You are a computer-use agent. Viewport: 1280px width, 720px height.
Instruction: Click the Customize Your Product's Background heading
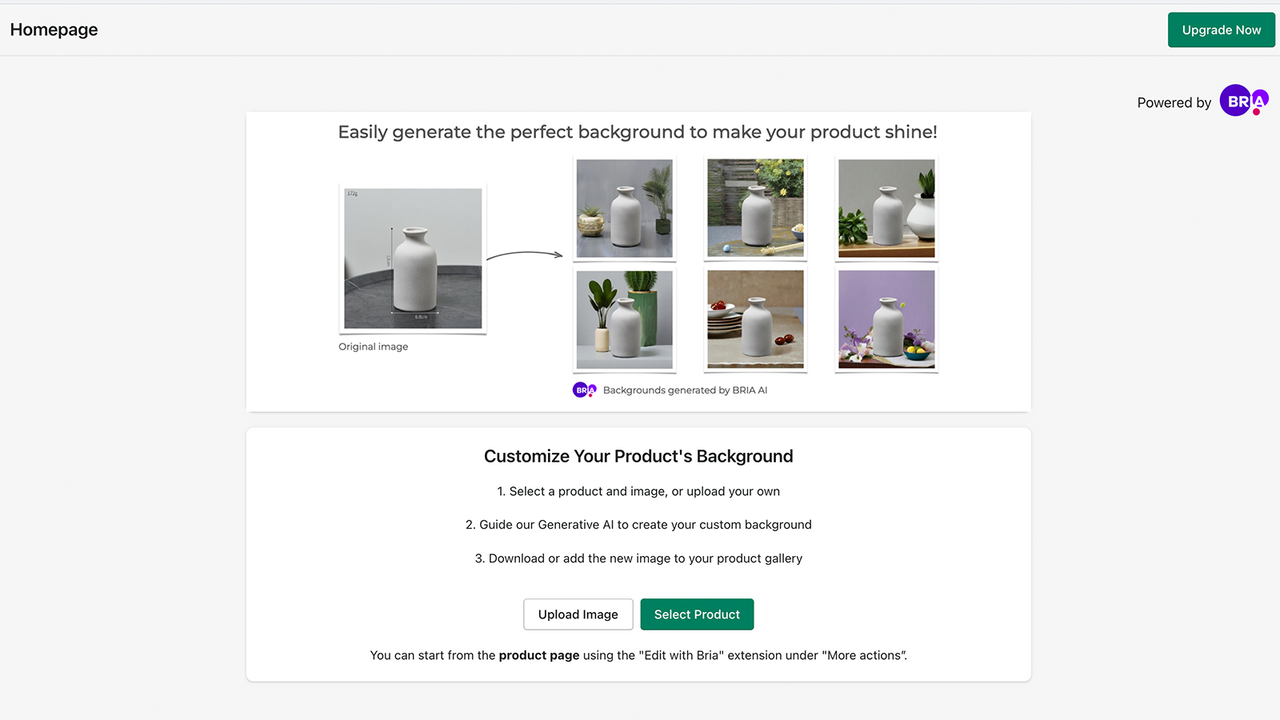639,455
